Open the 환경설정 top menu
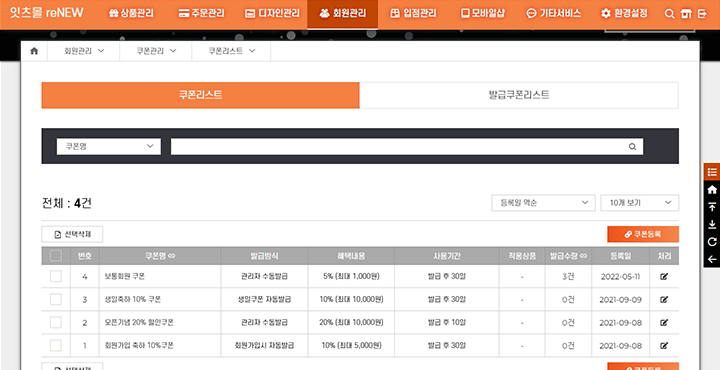 pos(624,14)
